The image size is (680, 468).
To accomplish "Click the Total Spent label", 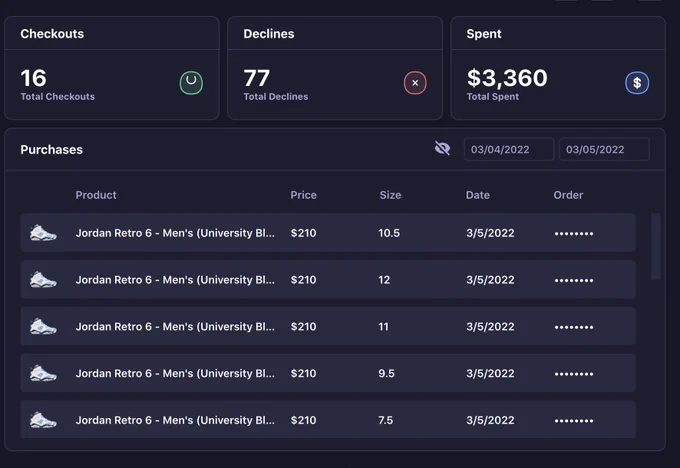I will (493, 97).
